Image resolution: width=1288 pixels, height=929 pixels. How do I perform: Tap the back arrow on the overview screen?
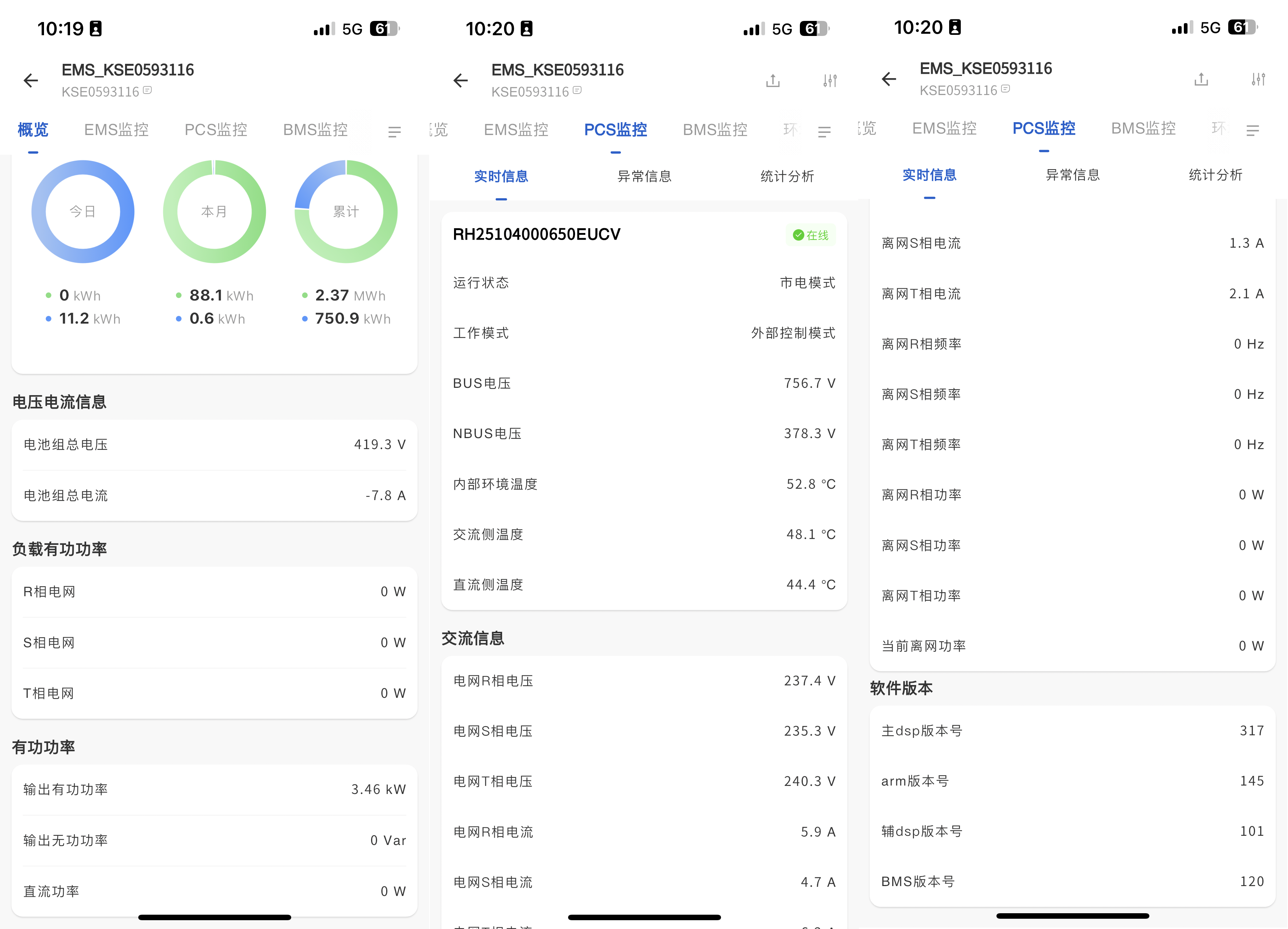click(x=31, y=81)
